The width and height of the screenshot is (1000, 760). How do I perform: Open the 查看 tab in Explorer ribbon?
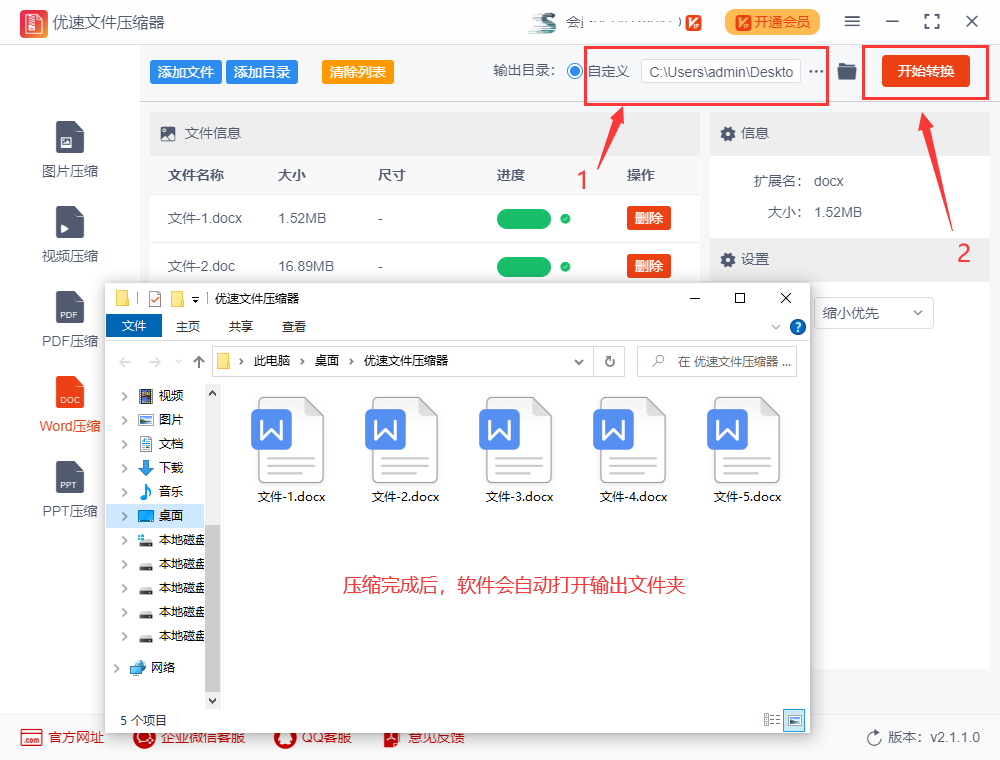click(x=293, y=326)
